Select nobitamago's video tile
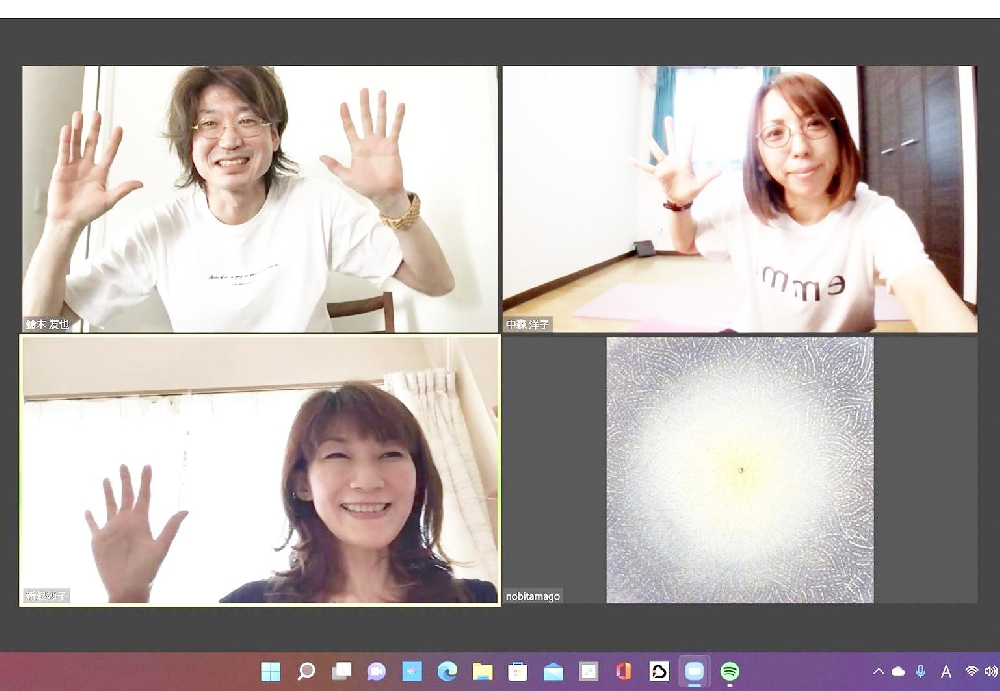 tap(740, 470)
